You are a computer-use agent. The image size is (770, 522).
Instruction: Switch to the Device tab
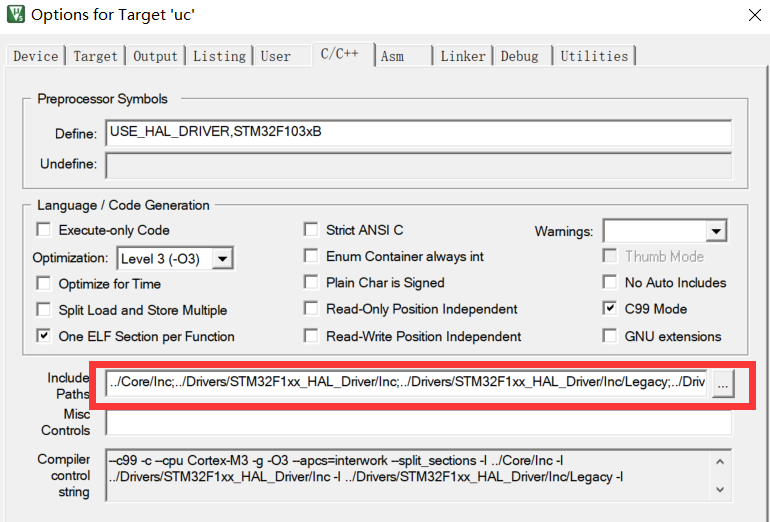click(x=36, y=56)
